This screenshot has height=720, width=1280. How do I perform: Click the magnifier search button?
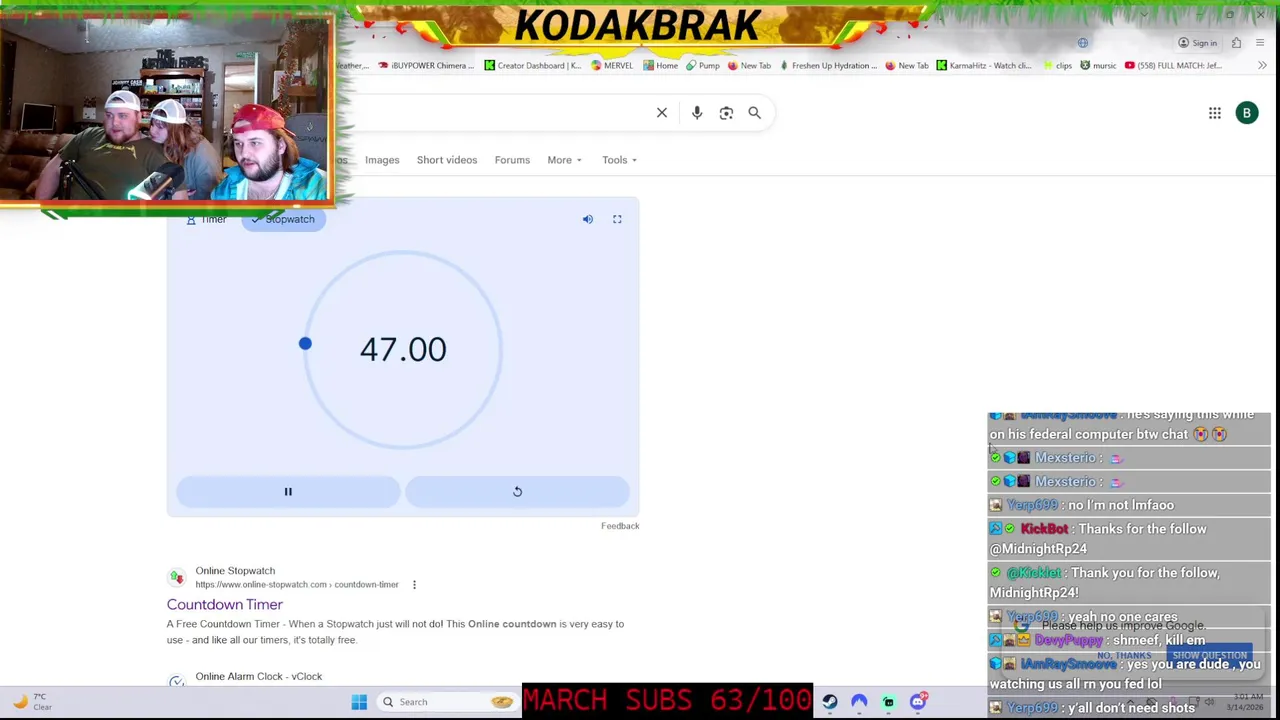(755, 113)
